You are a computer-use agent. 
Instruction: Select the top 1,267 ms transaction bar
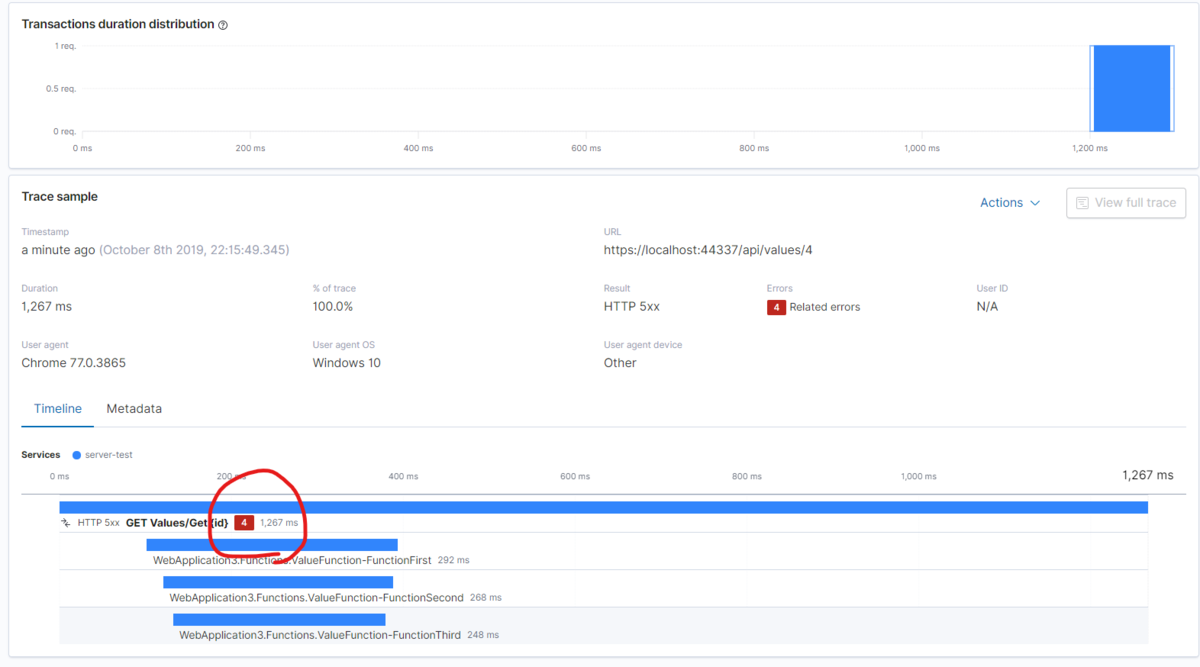tap(604, 507)
